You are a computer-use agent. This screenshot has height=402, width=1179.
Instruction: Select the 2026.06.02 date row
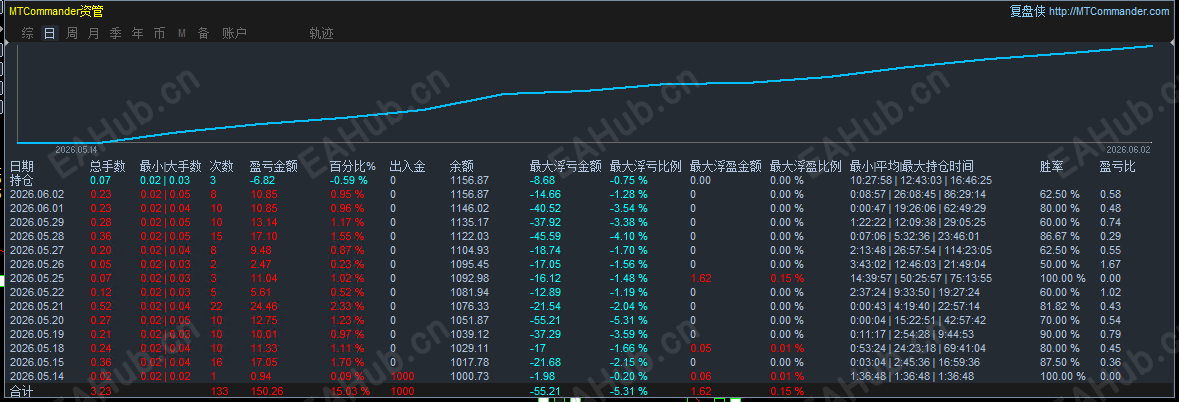click(590, 194)
